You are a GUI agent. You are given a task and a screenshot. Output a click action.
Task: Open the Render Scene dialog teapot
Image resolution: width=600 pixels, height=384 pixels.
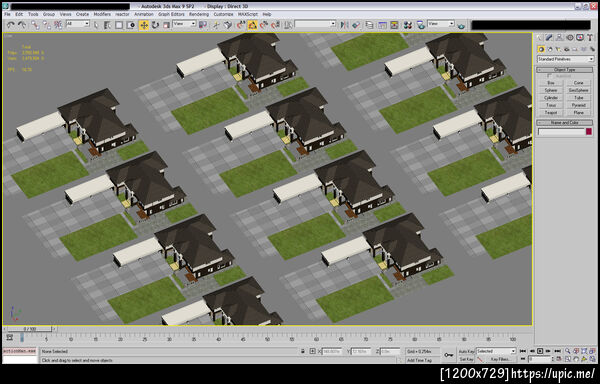click(421, 25)
